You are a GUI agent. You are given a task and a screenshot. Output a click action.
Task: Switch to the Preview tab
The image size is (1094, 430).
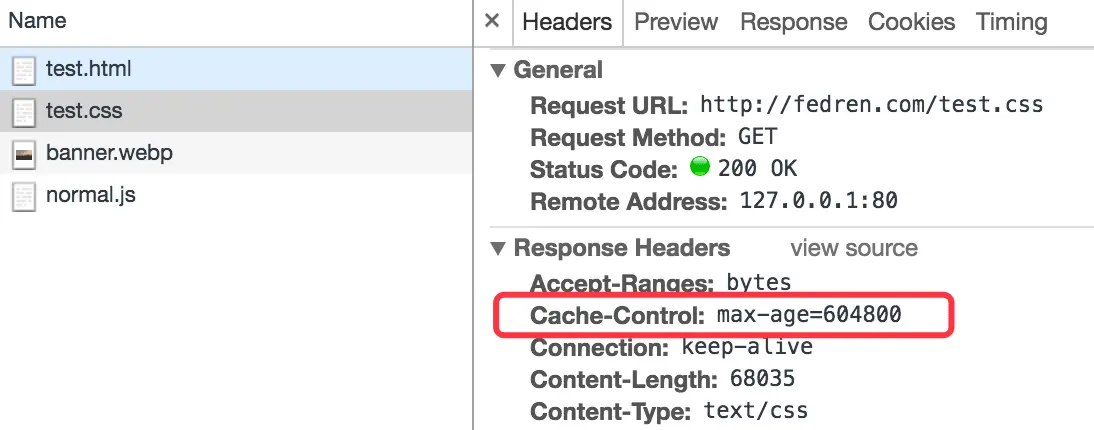click(x=676, y=22)
